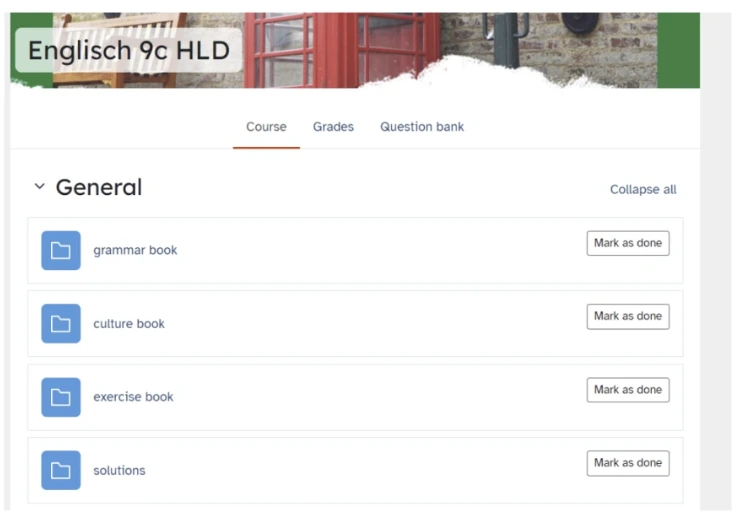Click the Englisch 9c HLD course title

pos(129,50)
